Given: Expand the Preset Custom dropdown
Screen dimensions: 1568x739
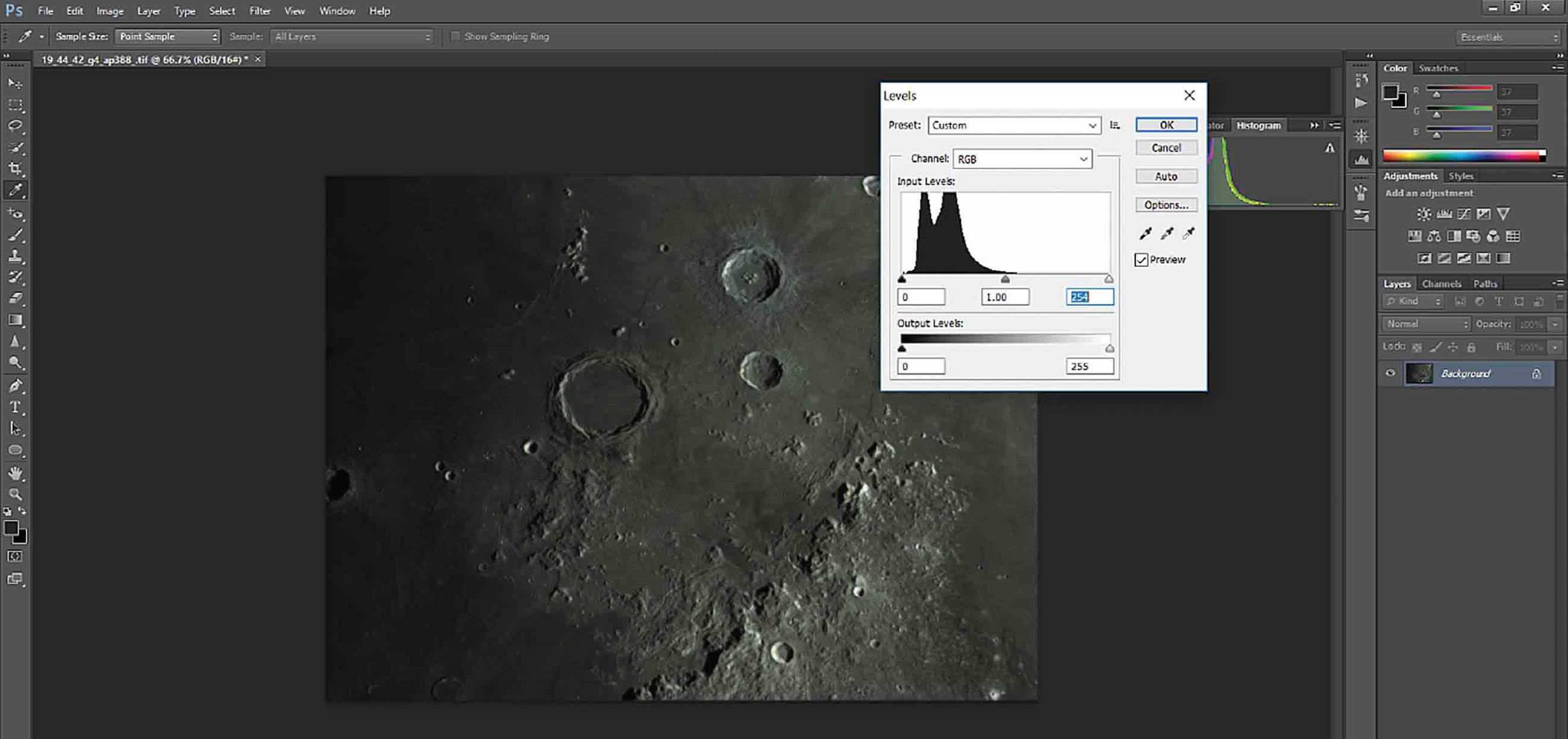Looking at the screenshot, I should point(1014,125).
